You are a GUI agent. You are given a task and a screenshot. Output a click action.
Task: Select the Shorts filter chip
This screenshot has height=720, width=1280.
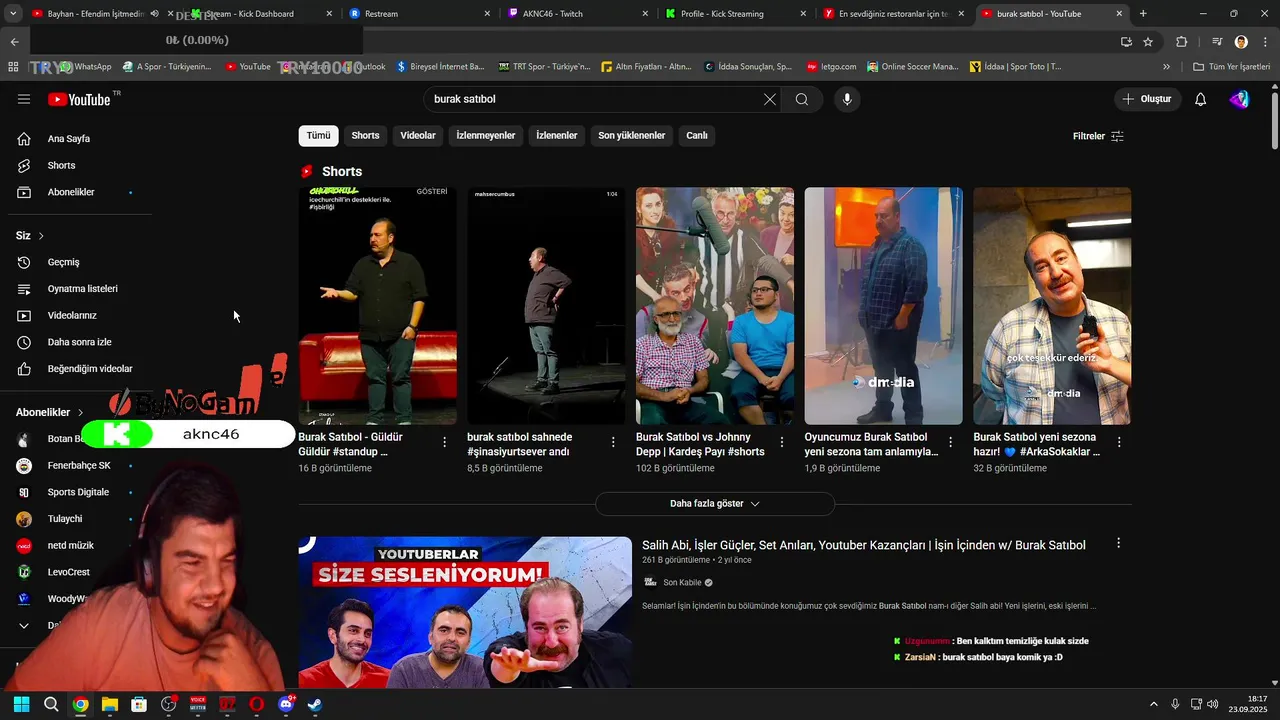pos(365,136)
